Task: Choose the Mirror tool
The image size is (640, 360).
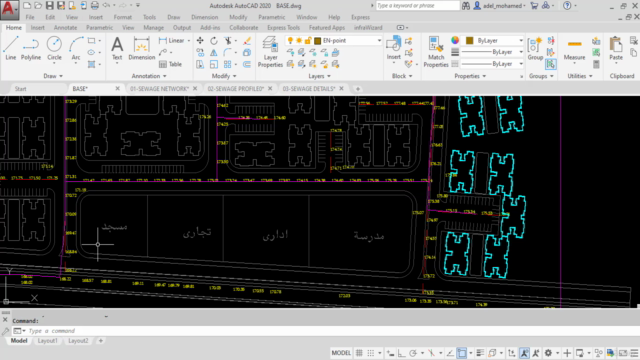Action: tap(214, 52)
